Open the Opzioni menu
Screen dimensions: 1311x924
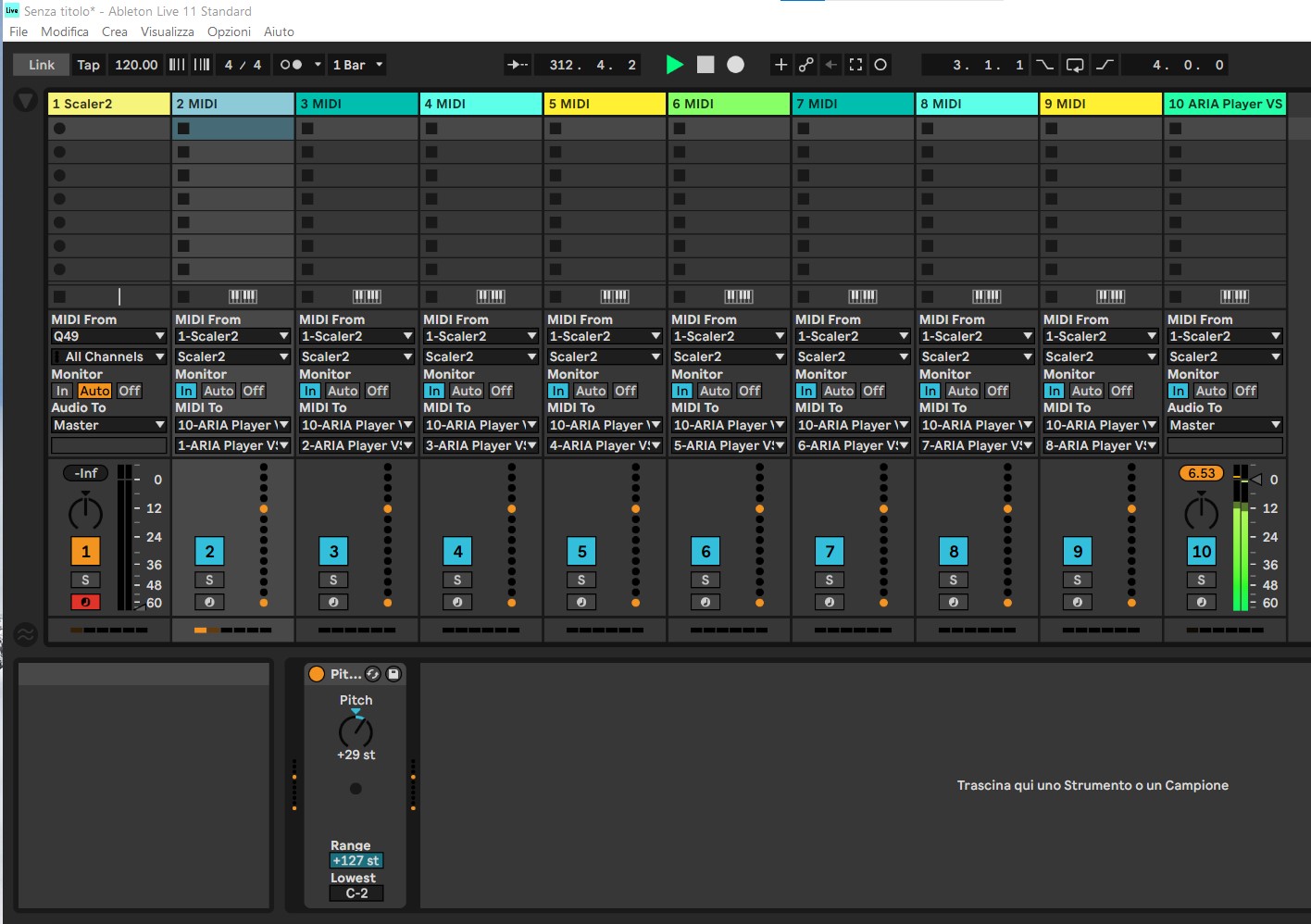pyautogui.click(x=229, y=31)
